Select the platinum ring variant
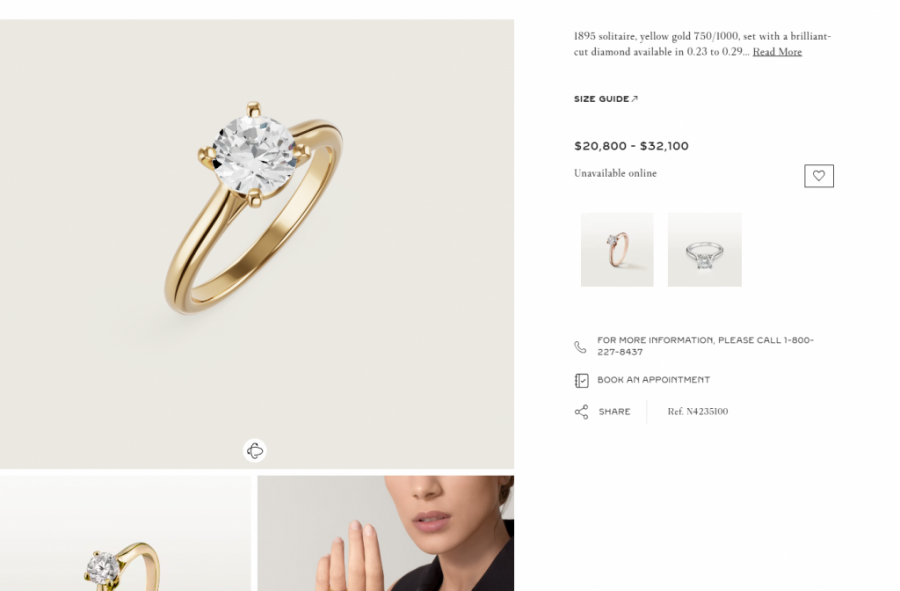This screenshot has height=591, width=900. click(x=704, y=250)
